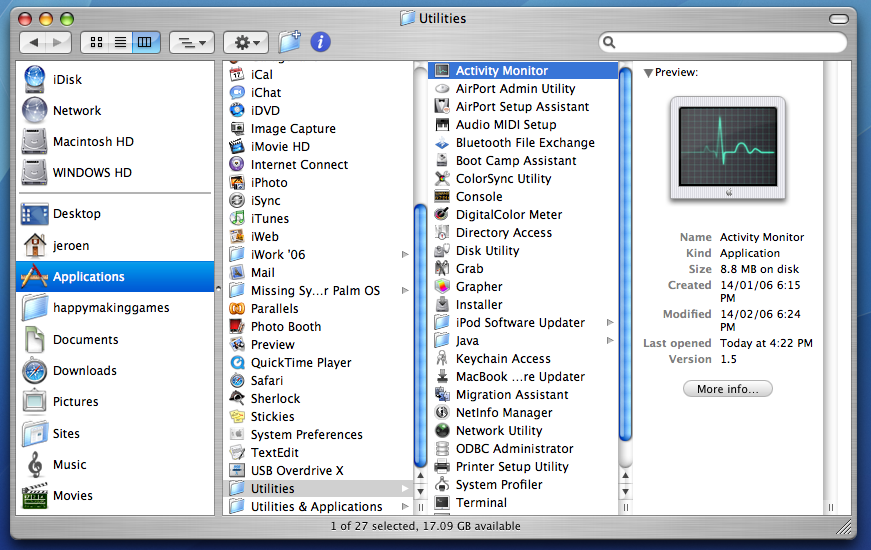871x550 pixels.
Task: Open the jeroen home folder
Action: (115, 246)
